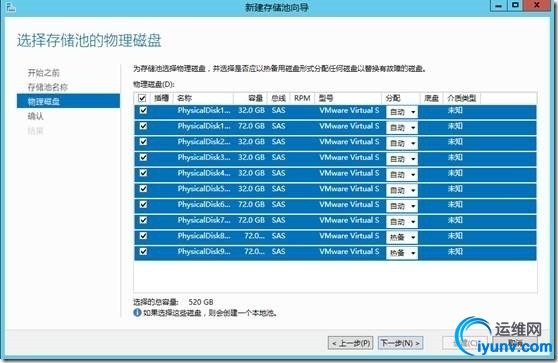Click the wizard icon in the title bar

[11, 6]
